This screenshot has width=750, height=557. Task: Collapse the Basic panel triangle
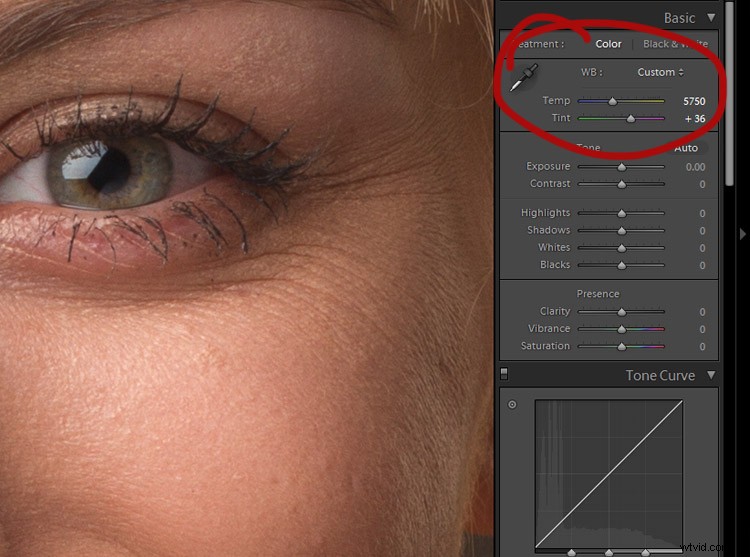tap(711, 18)
